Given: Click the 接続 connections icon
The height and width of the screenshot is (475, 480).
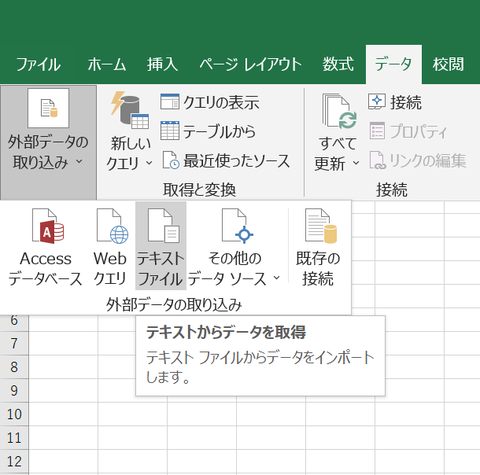Looking at the screenshot, I should (x=377, y=102).
